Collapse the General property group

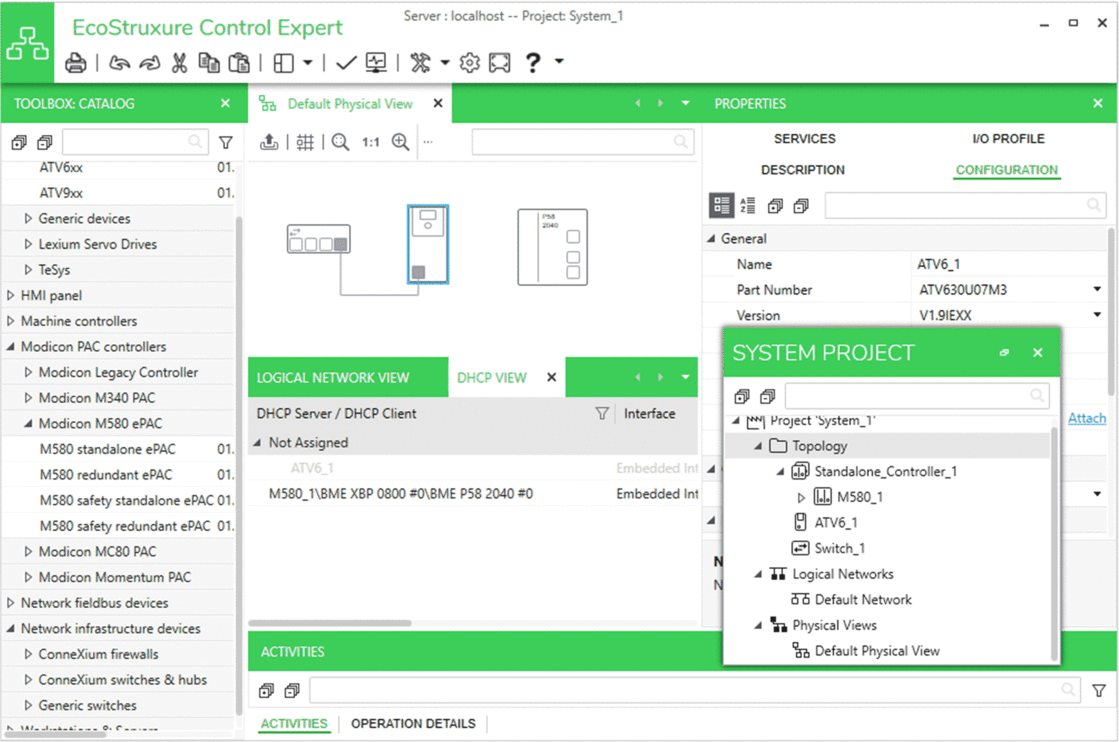[x=711, y=238]
